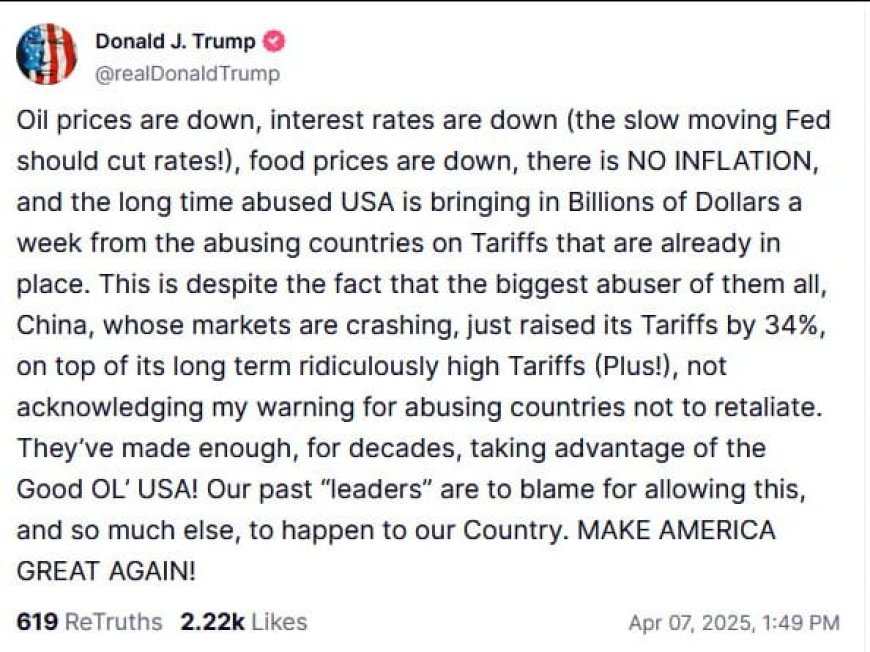This screenshot has width=870, height=652.
Task: Click the (Plus!) text in the post
Action: click(x=636, y=366)
